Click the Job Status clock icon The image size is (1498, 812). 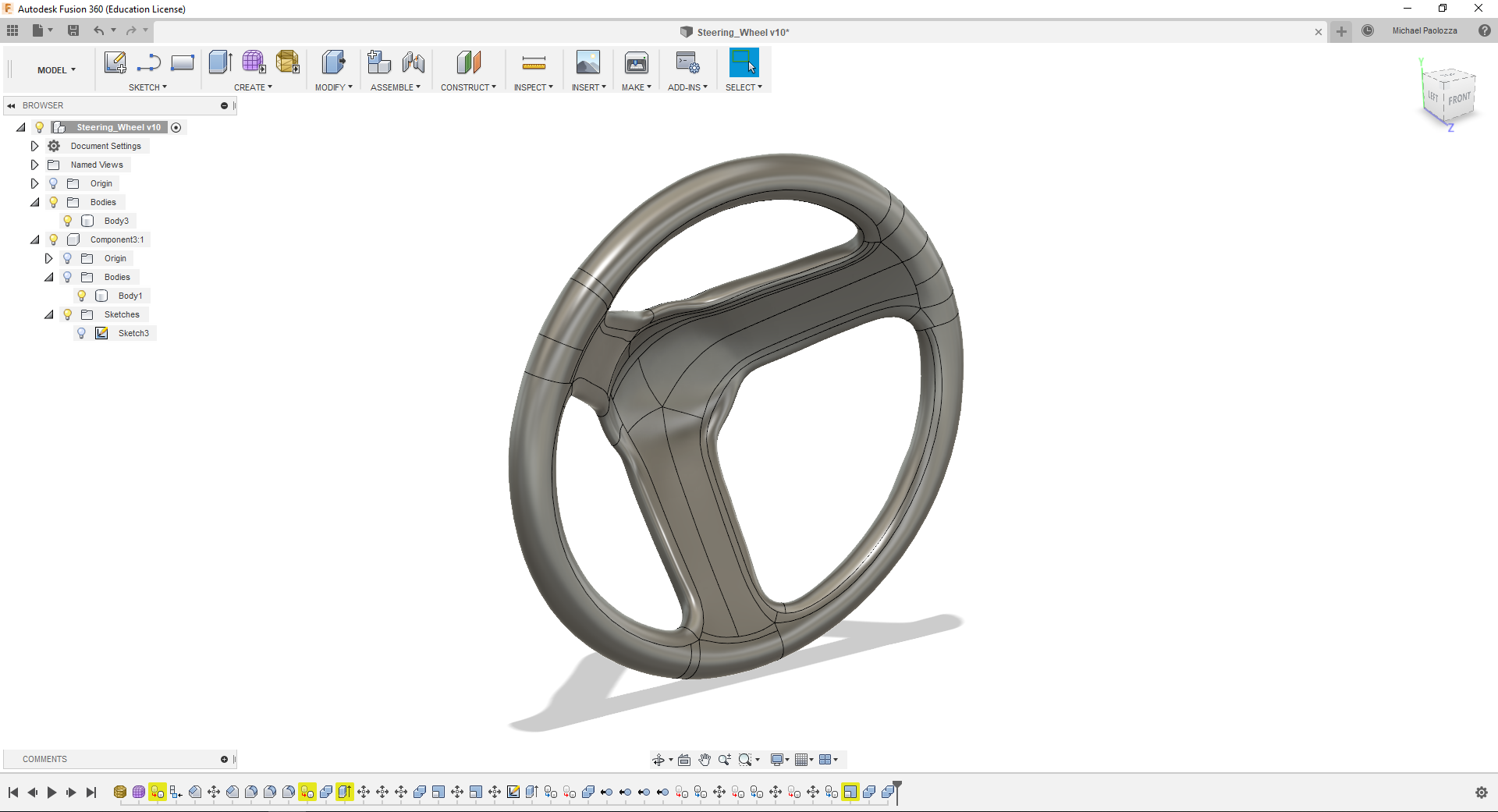[x=1368, y=30]
